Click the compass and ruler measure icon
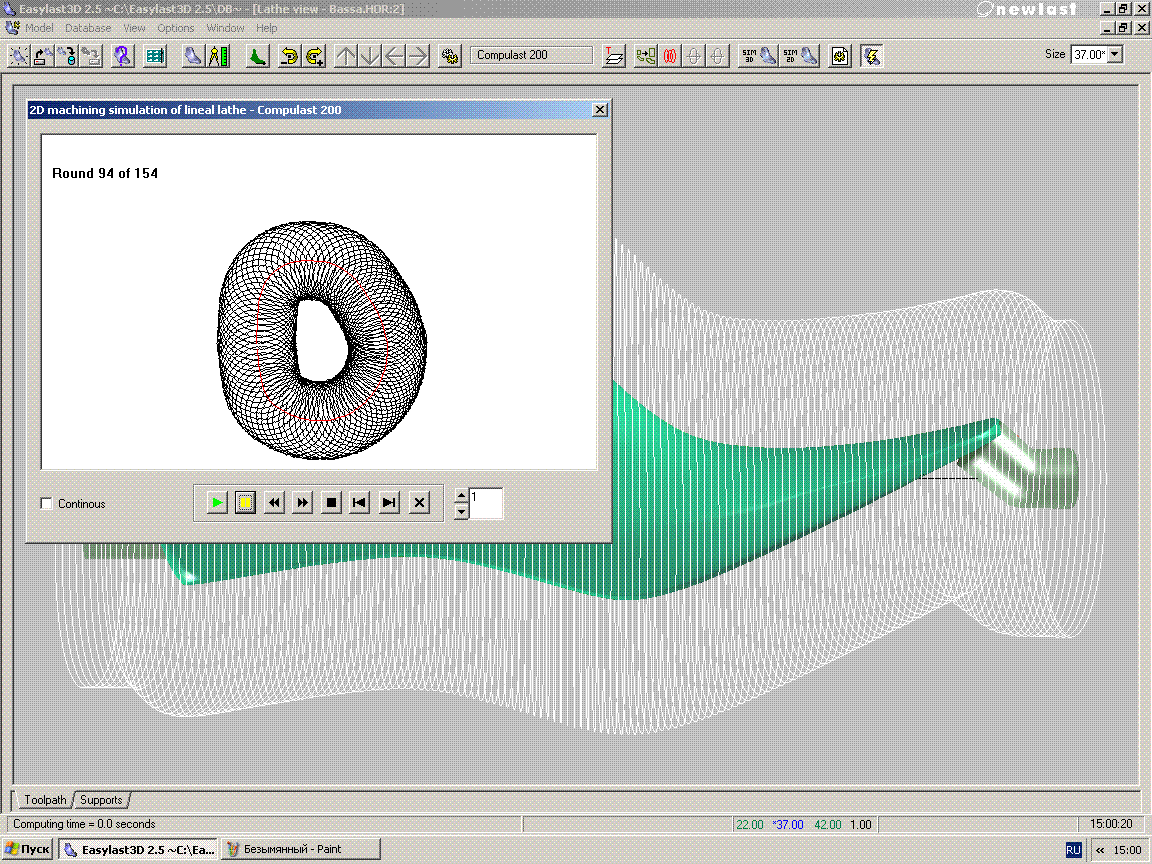This screenshot has height=864, width=1152. click(x=219, y=56)
